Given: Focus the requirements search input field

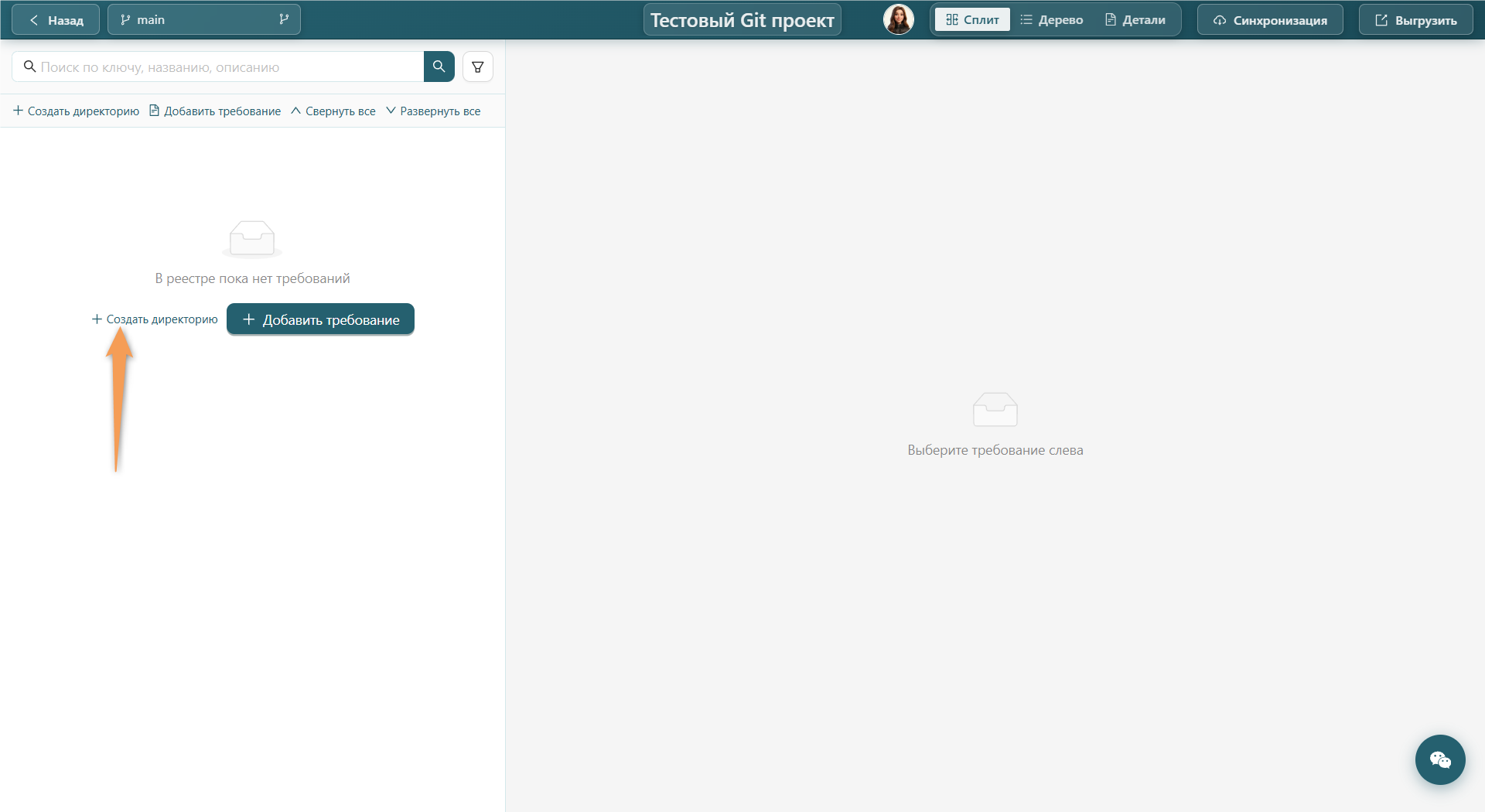Looking at the screenshot, I should tap(218, 67).
